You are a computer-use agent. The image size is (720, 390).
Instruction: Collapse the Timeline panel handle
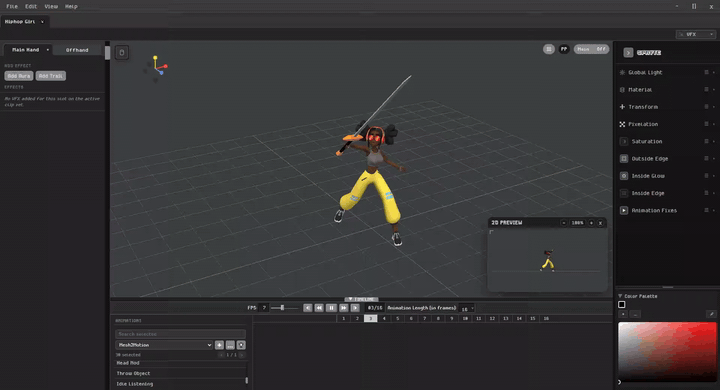click(361, 299)
